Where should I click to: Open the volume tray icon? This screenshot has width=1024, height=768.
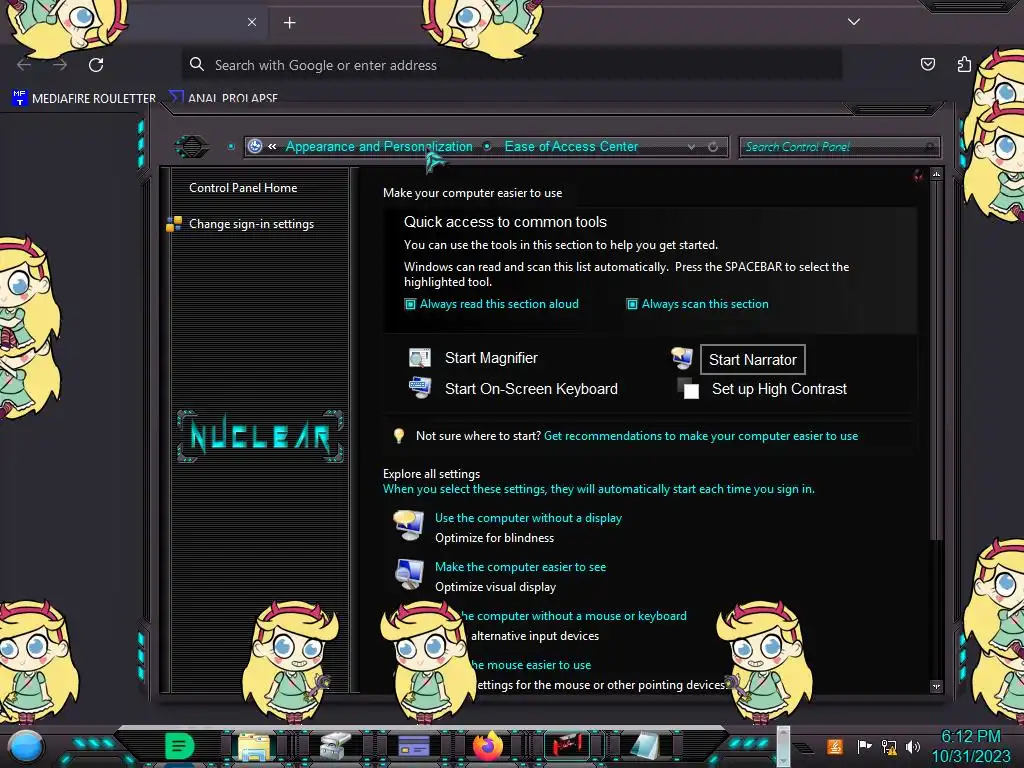[x=912, y=746]
